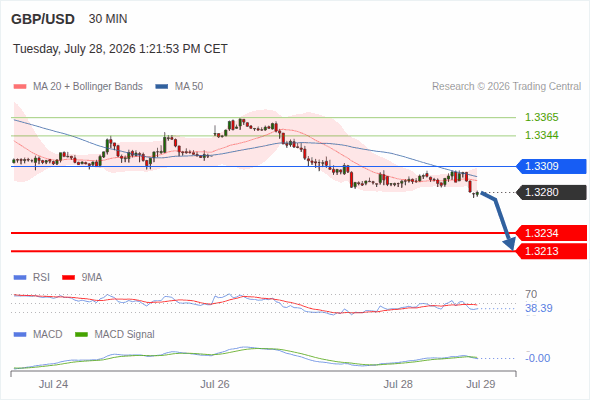This screenshot has width=590, height=400.
Task: Click the Research © 2026 Trading Central credit
Action: [506, 87]
